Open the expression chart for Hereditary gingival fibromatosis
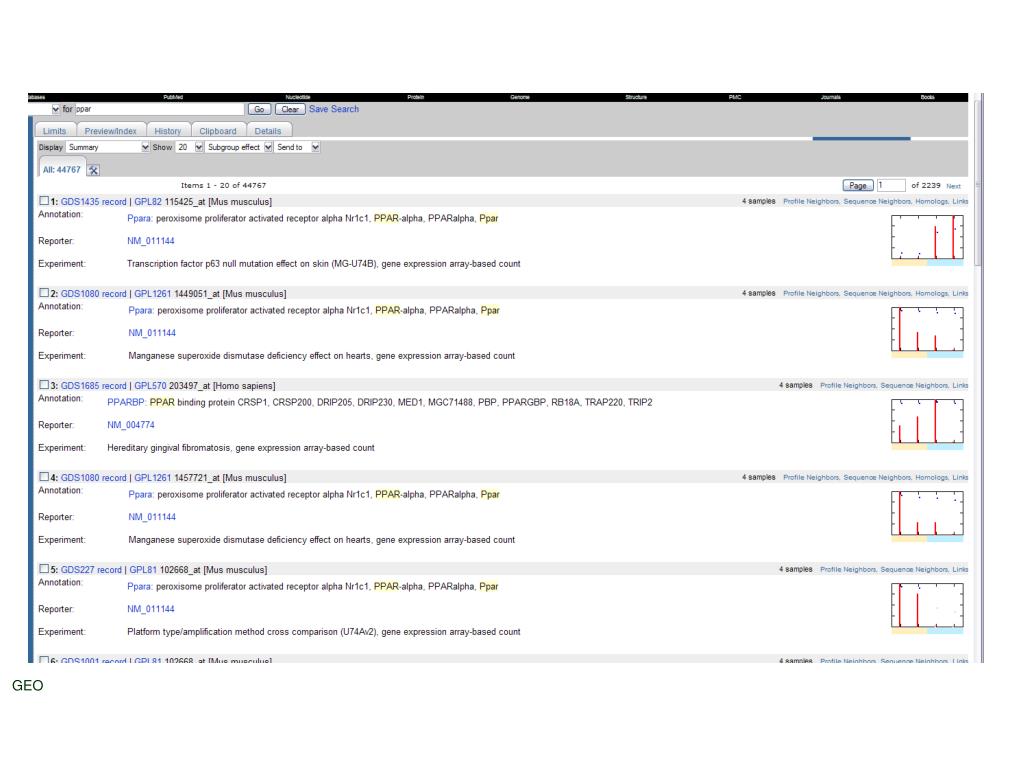Image resolution: width=1024 pixels, height=768 pixels. [x=927, y=424]
